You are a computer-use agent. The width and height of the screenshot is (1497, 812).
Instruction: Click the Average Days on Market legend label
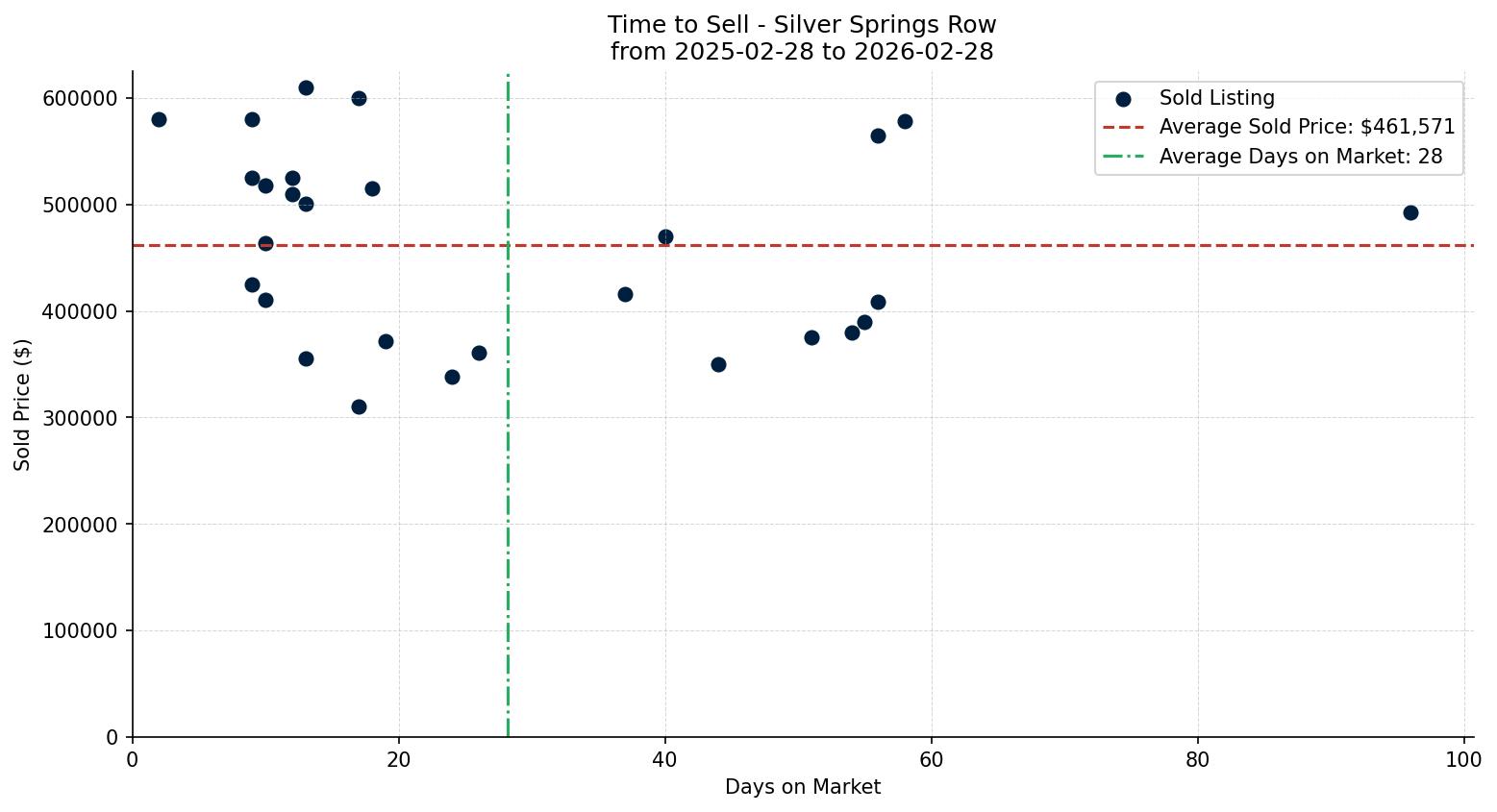click(1300, 157)
